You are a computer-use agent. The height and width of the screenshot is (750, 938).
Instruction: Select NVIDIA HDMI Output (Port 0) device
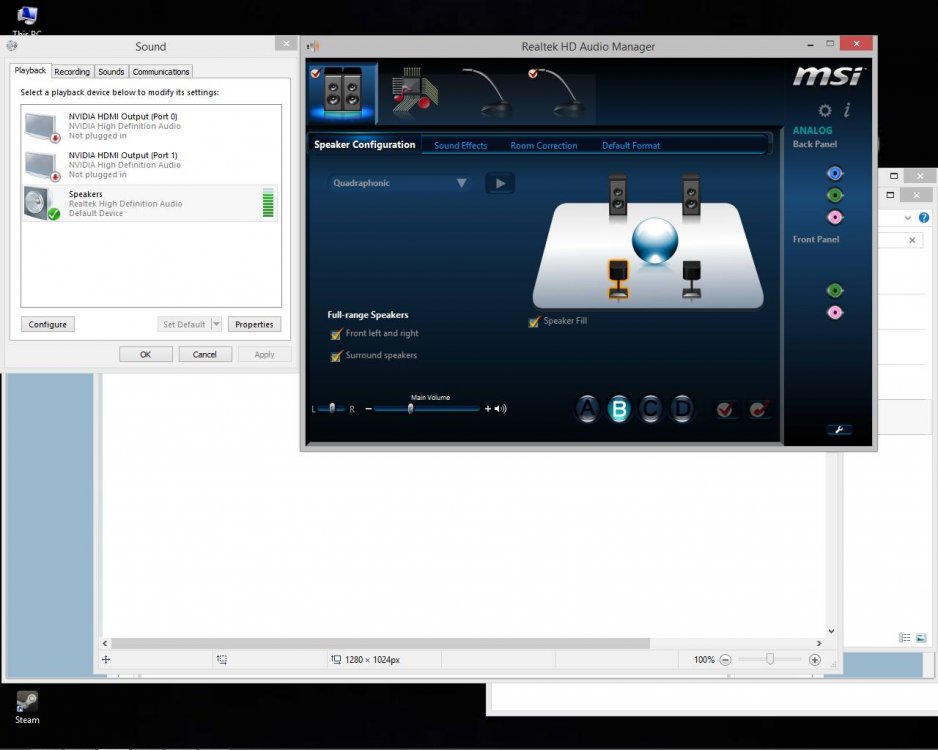pos(151,126)
